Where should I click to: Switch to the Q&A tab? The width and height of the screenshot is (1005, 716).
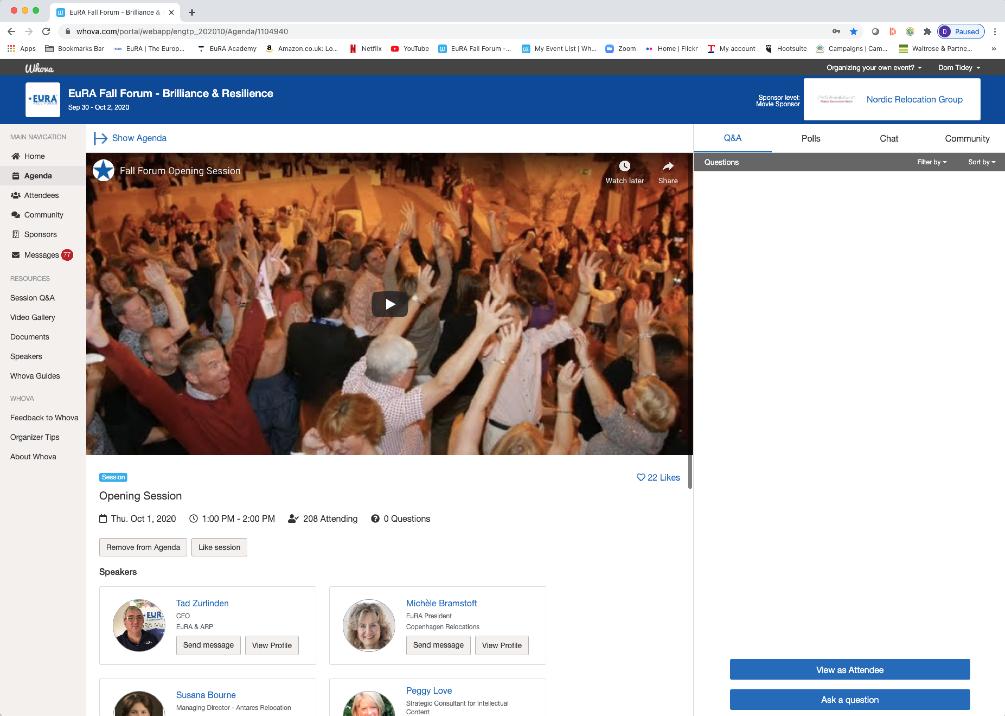tap(733, 138)
